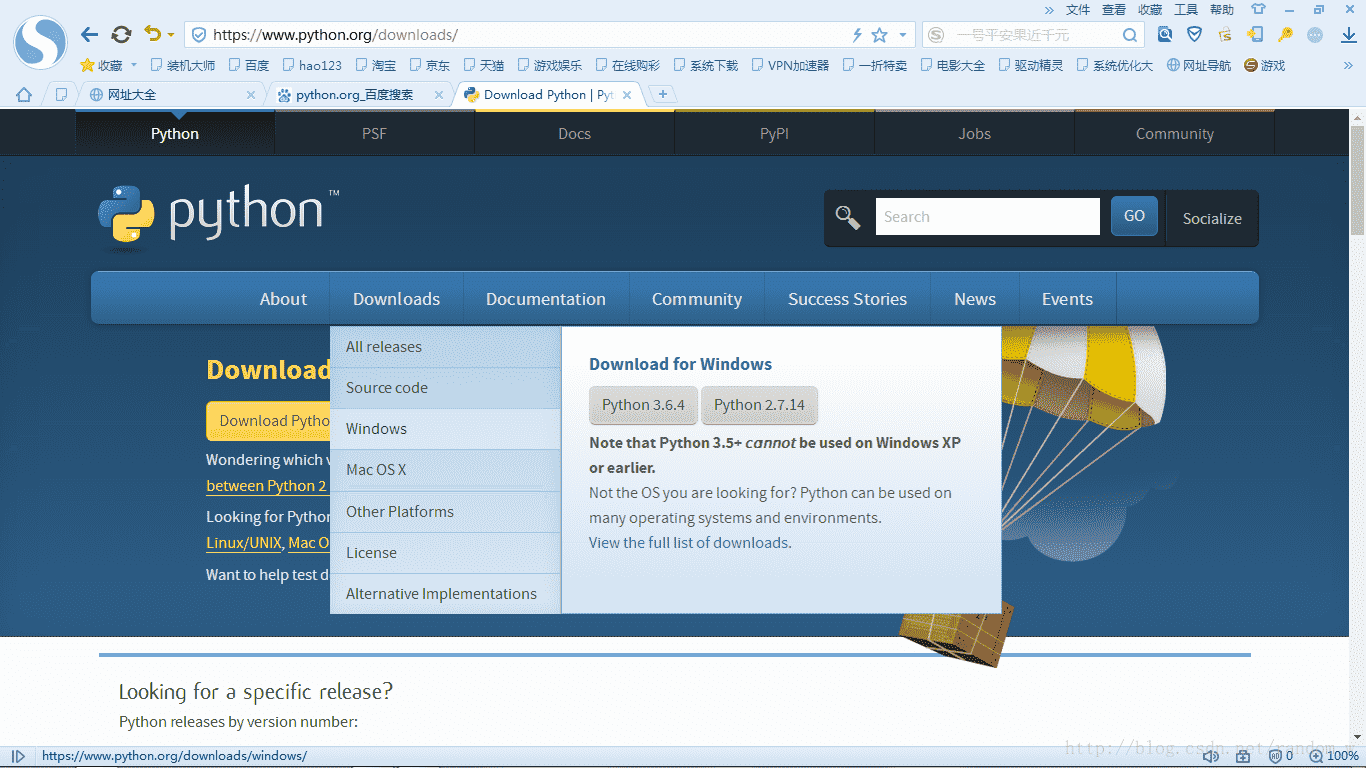Open the PyPI top navigation tab
Image resolution: width=1366 pixels, height=768 pixels.
coord(774,134)
